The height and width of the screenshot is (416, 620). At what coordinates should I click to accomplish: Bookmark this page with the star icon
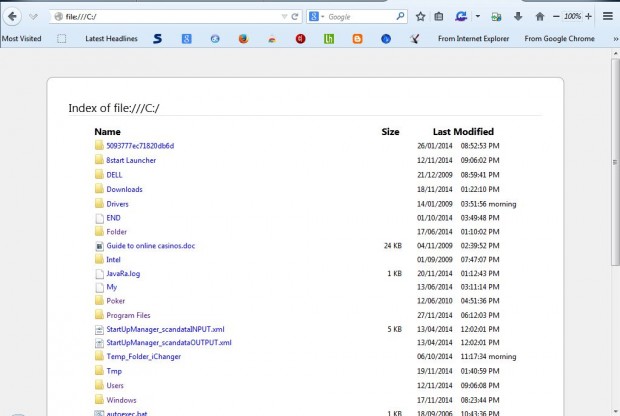click(x=421, y=17)
